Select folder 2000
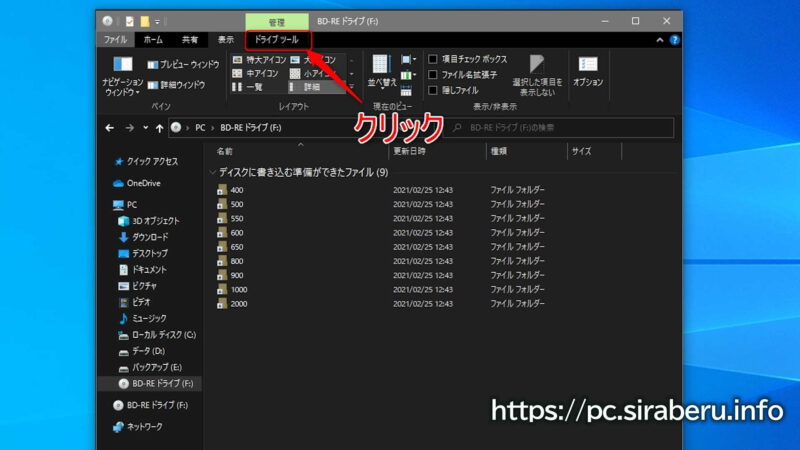 point(238,304)
